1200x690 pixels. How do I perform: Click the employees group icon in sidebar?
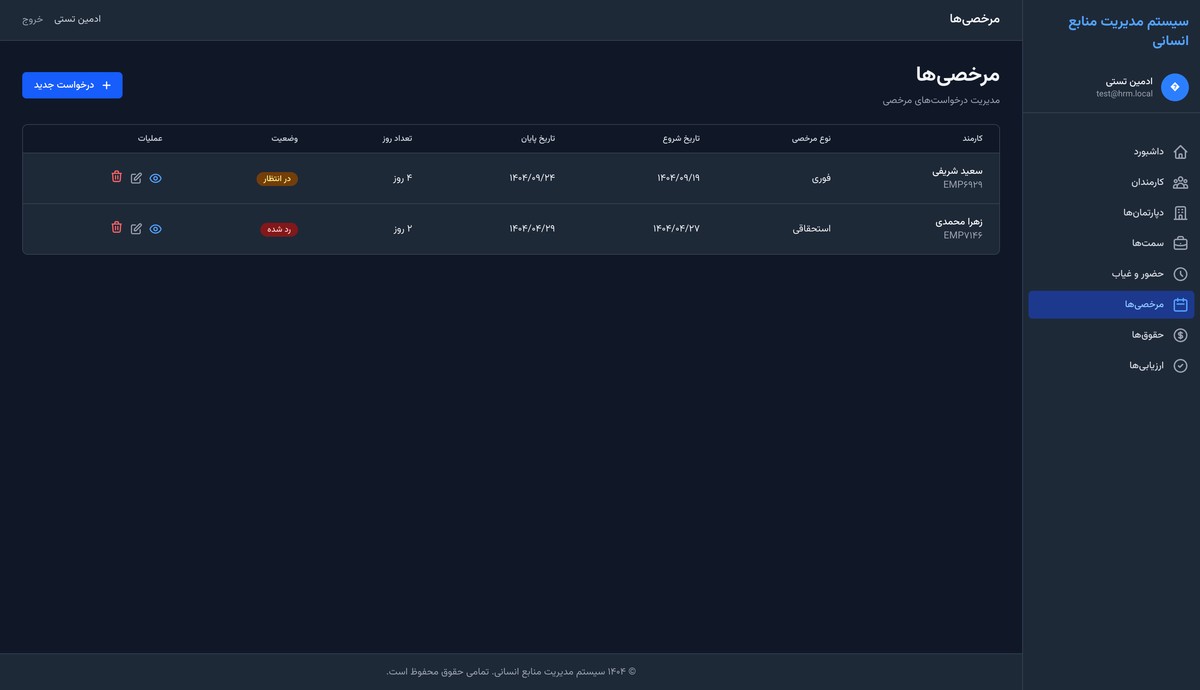(1180, 182)
